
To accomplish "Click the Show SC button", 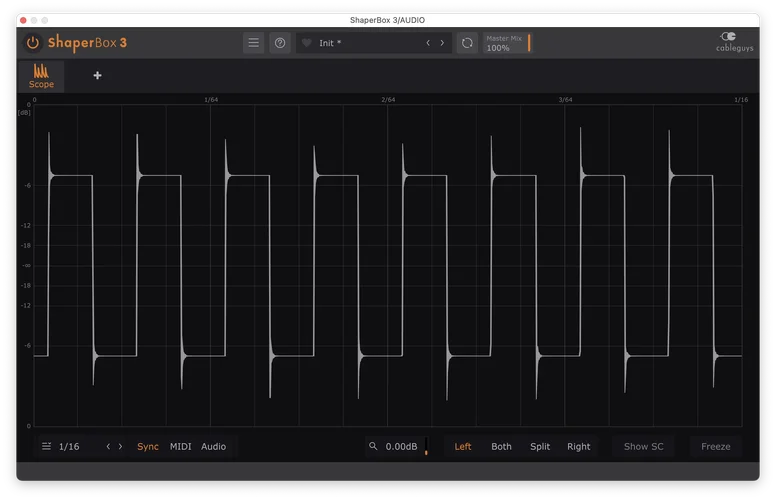I will 643,447.
